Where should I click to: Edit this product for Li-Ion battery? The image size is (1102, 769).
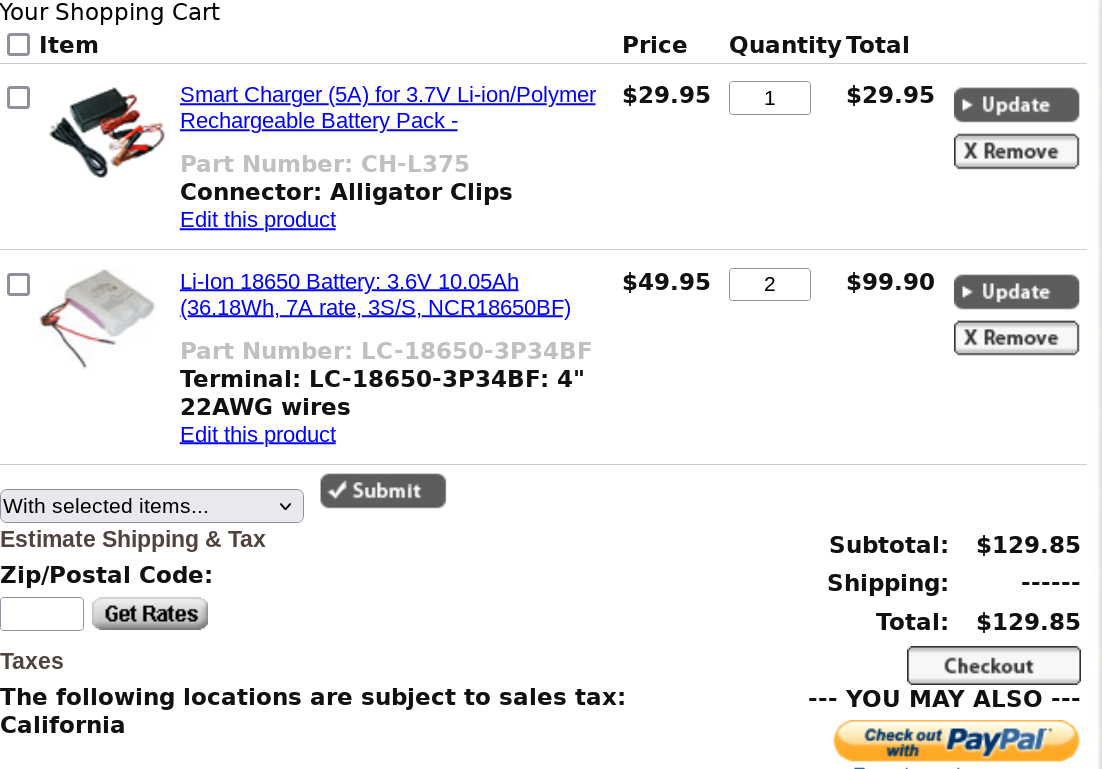click(258, 435)
